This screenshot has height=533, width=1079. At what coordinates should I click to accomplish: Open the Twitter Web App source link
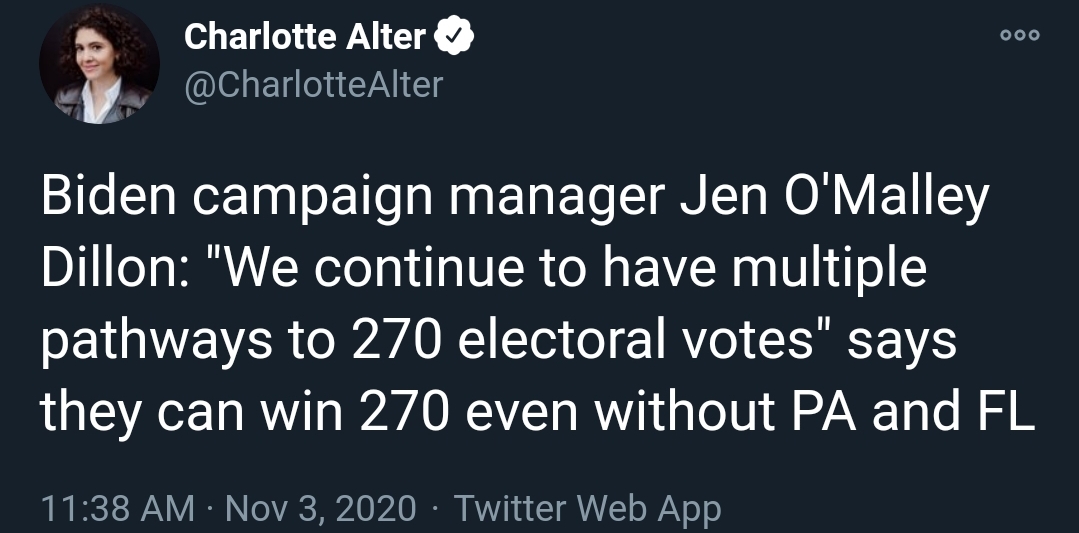click(587, 509)
